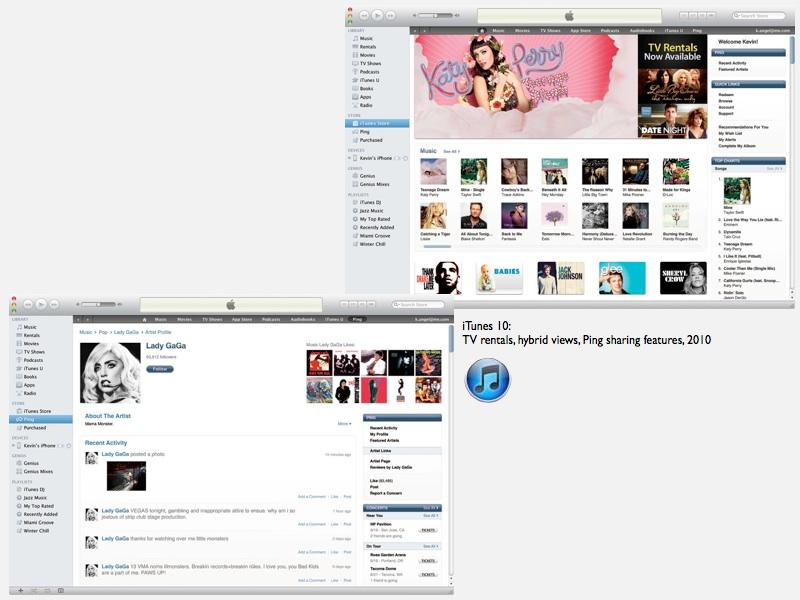Adjust the volume slider in the Store window
This screenshot has height=600, width=800.
(436, 15)
